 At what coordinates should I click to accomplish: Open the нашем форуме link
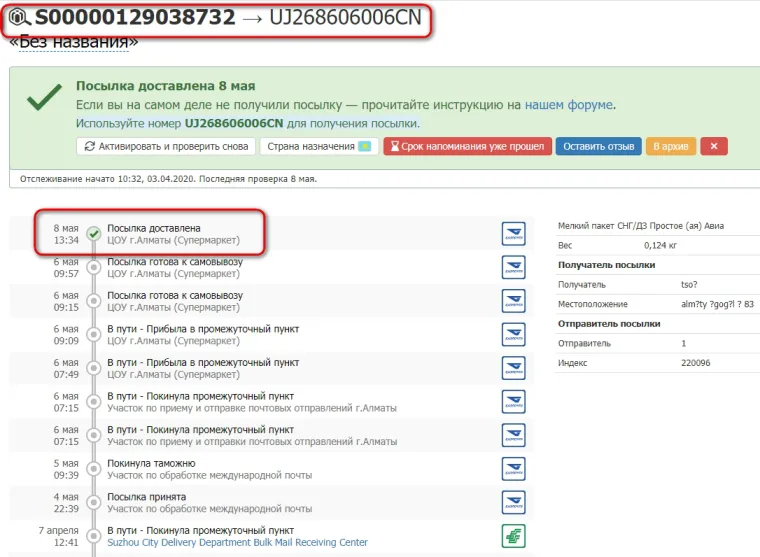(x=569, y=104)
